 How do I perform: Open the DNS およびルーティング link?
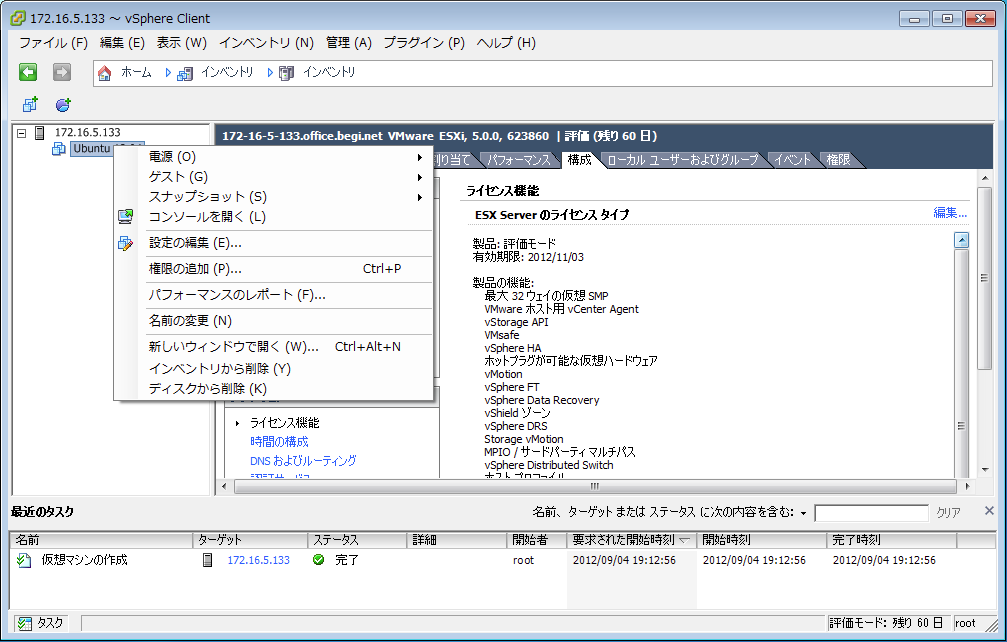pyautogui.click(x=303, y=460)
